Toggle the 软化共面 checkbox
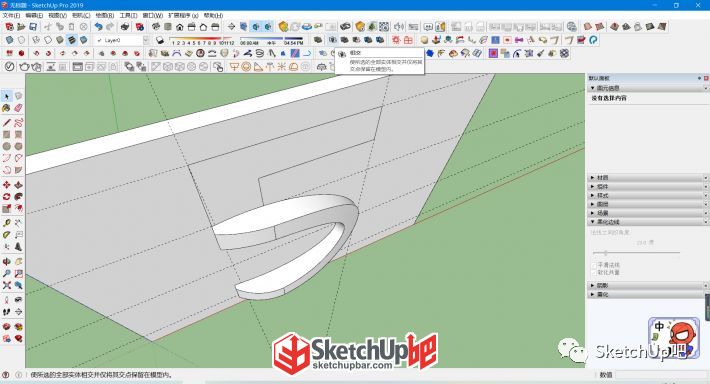710x384 pixels. [595, 273]
